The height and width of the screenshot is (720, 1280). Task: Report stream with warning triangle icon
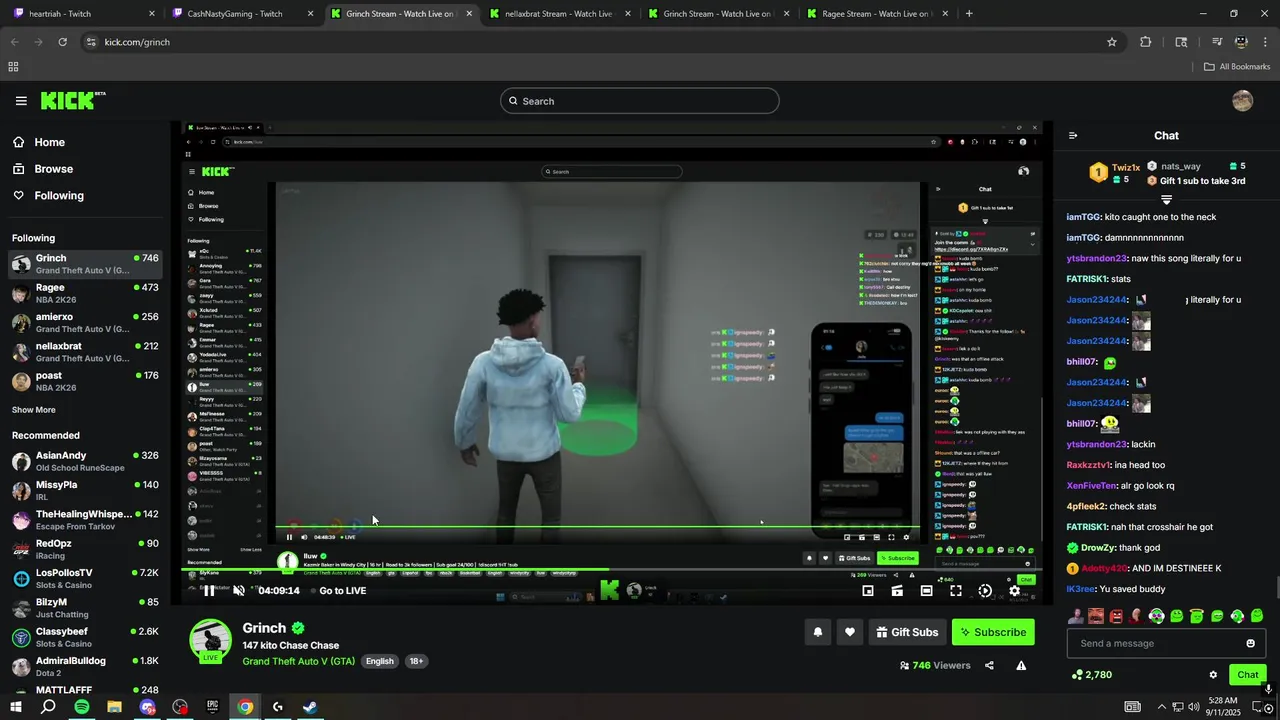[1021, 665]
